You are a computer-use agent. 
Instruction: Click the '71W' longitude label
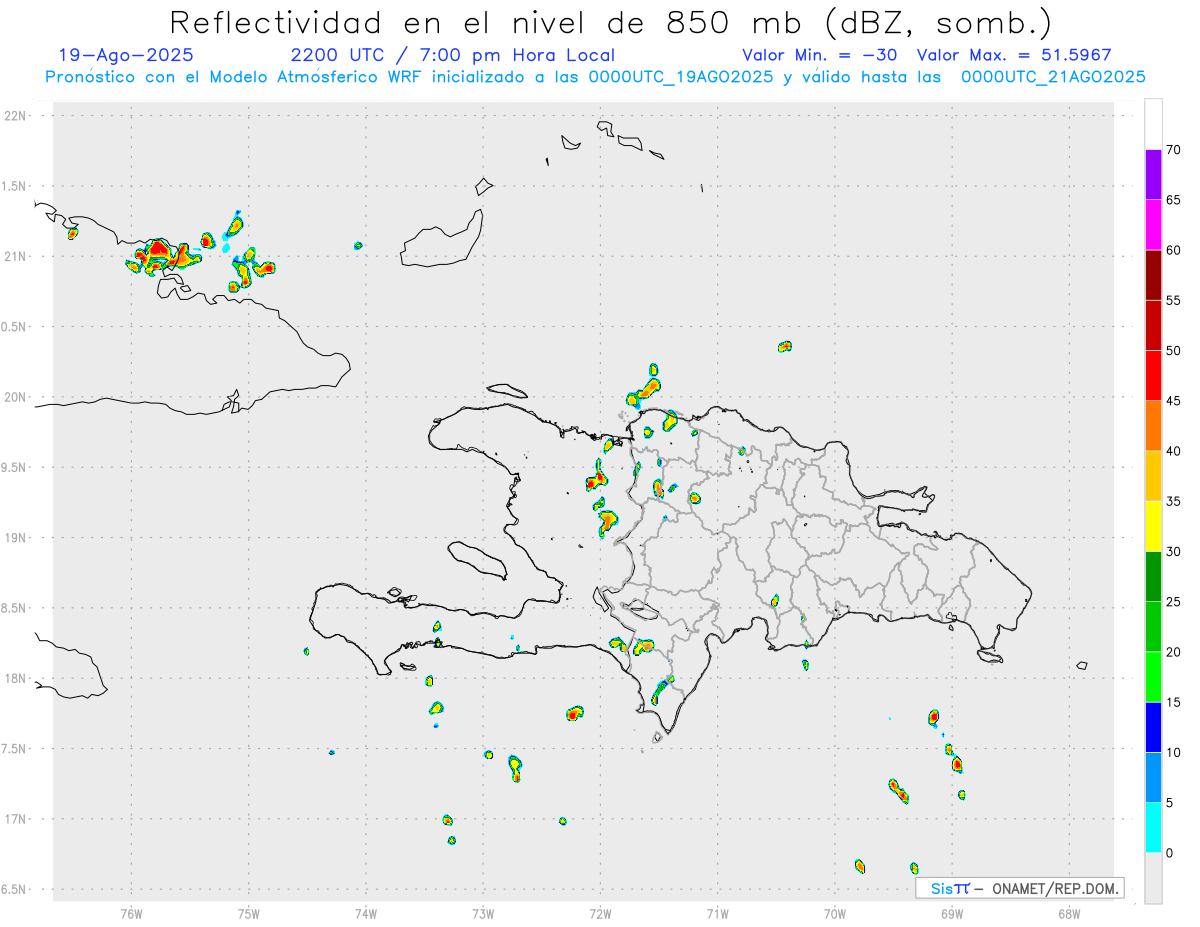717,913
